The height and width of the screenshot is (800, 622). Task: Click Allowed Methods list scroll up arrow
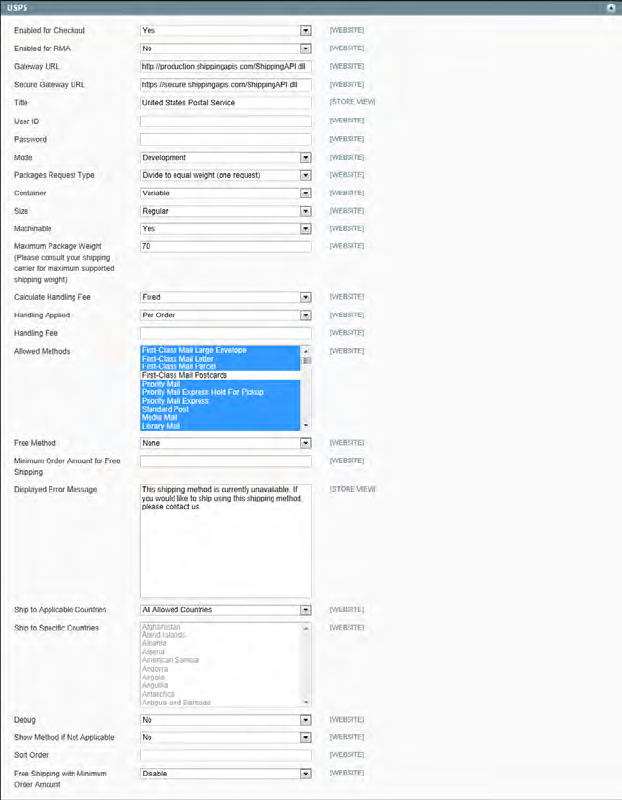click(306, 351)
